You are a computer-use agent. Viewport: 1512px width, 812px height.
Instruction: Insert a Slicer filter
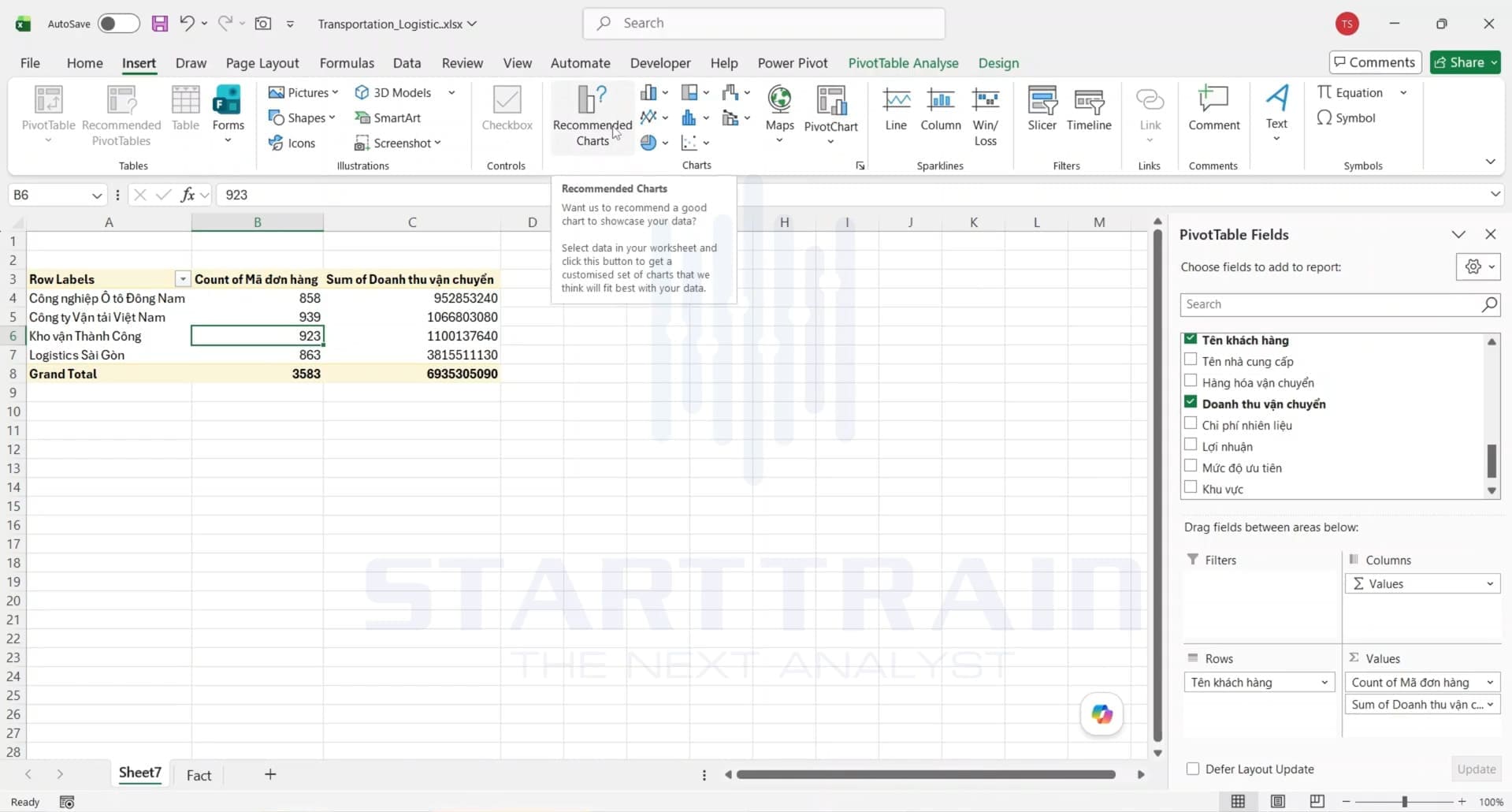[x=1042, y=109]
